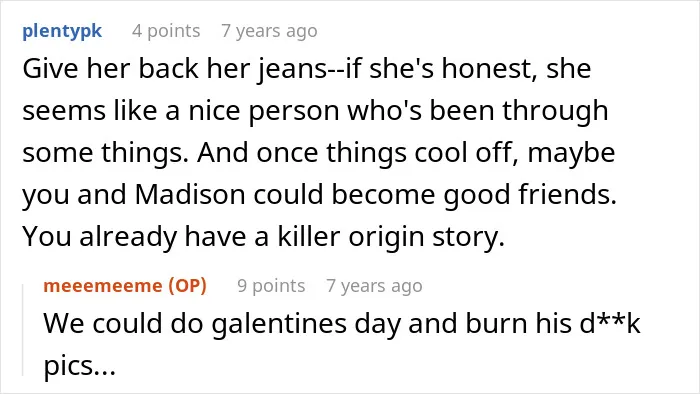The width and height of the screenshot is (700, 394).
Task: Open the top comment's 7 years ago timestamp
Action: (269, 31)
